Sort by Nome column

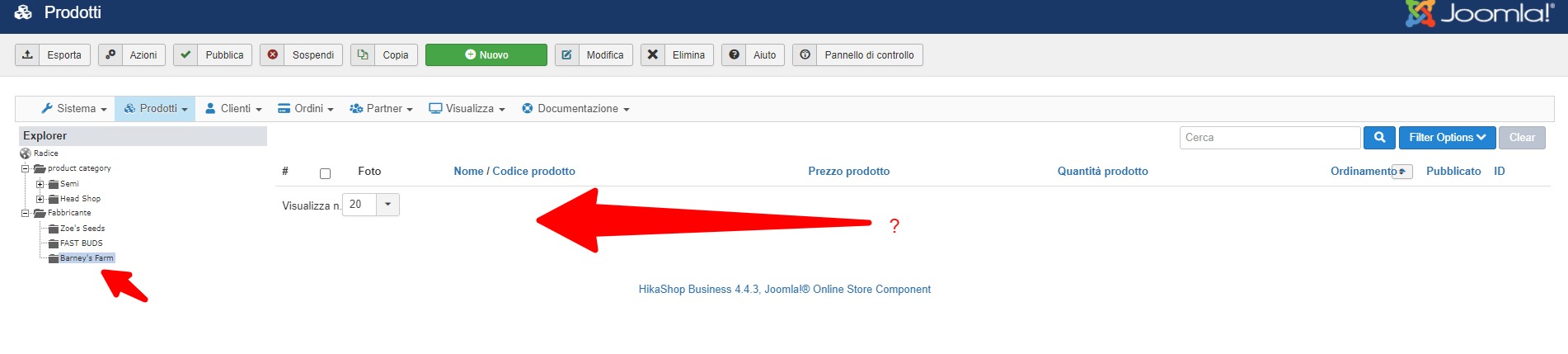pyautogui.click(x=468, y=172)
